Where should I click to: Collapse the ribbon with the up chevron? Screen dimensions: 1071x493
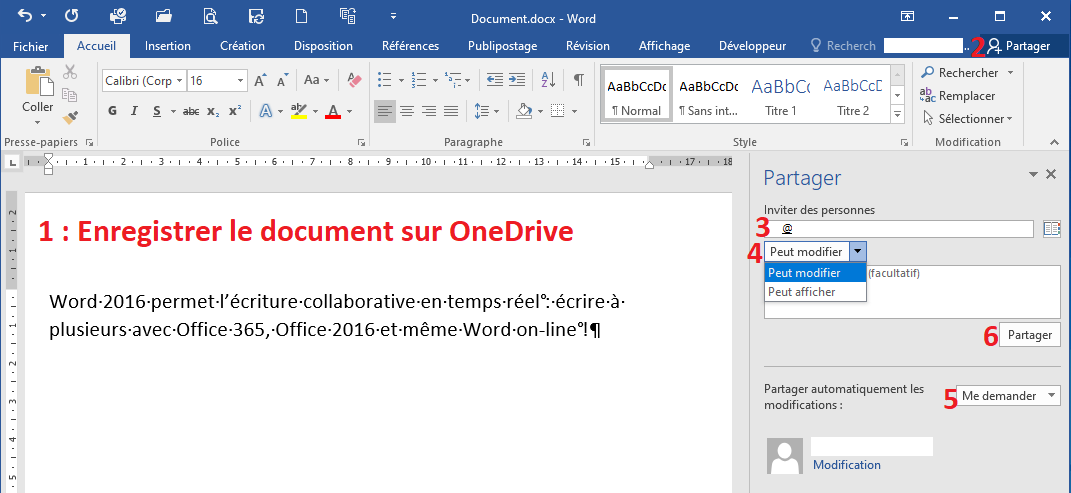coord(1055,142)
